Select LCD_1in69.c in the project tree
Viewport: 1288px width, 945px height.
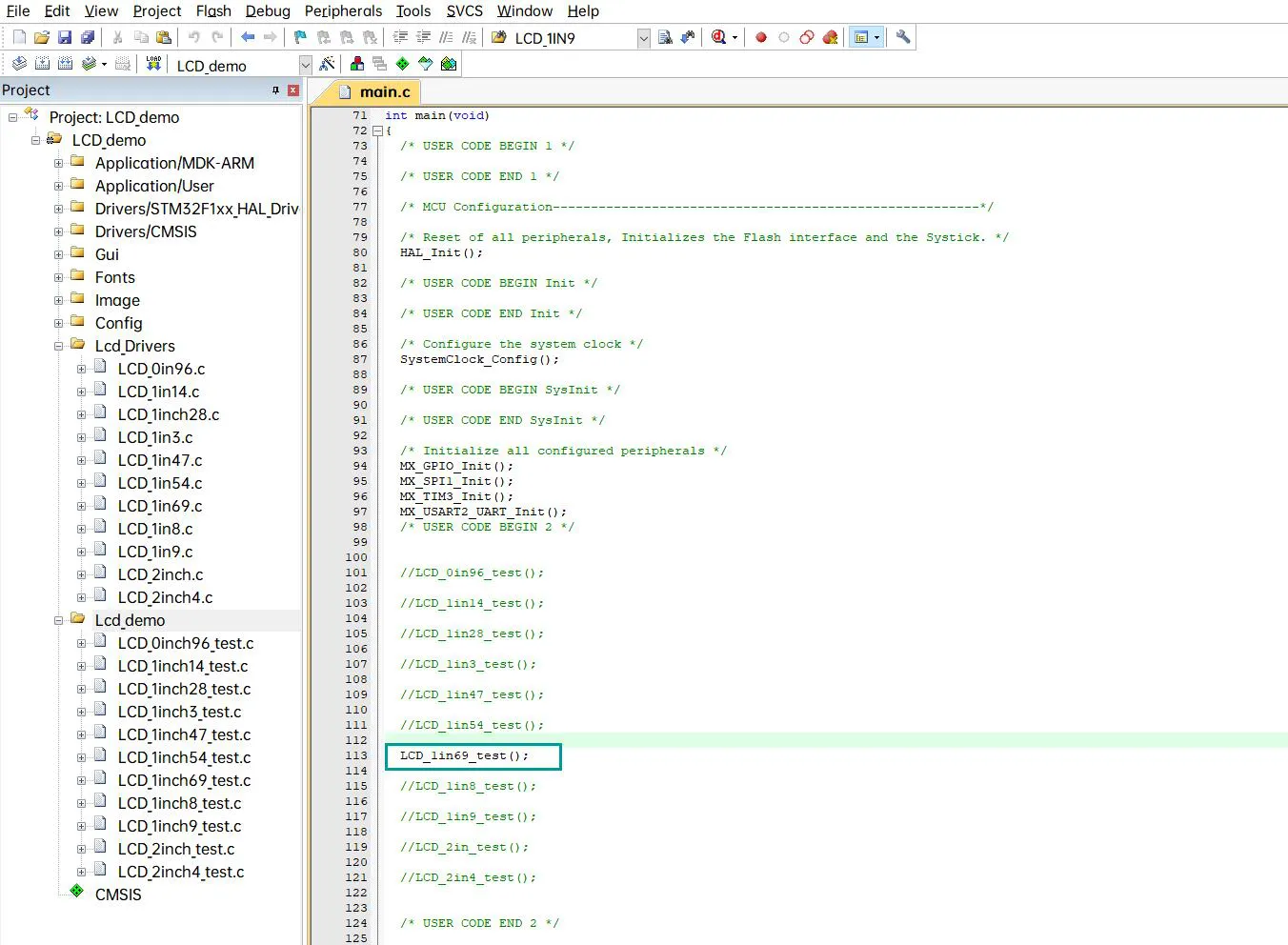tap(160, 506)
